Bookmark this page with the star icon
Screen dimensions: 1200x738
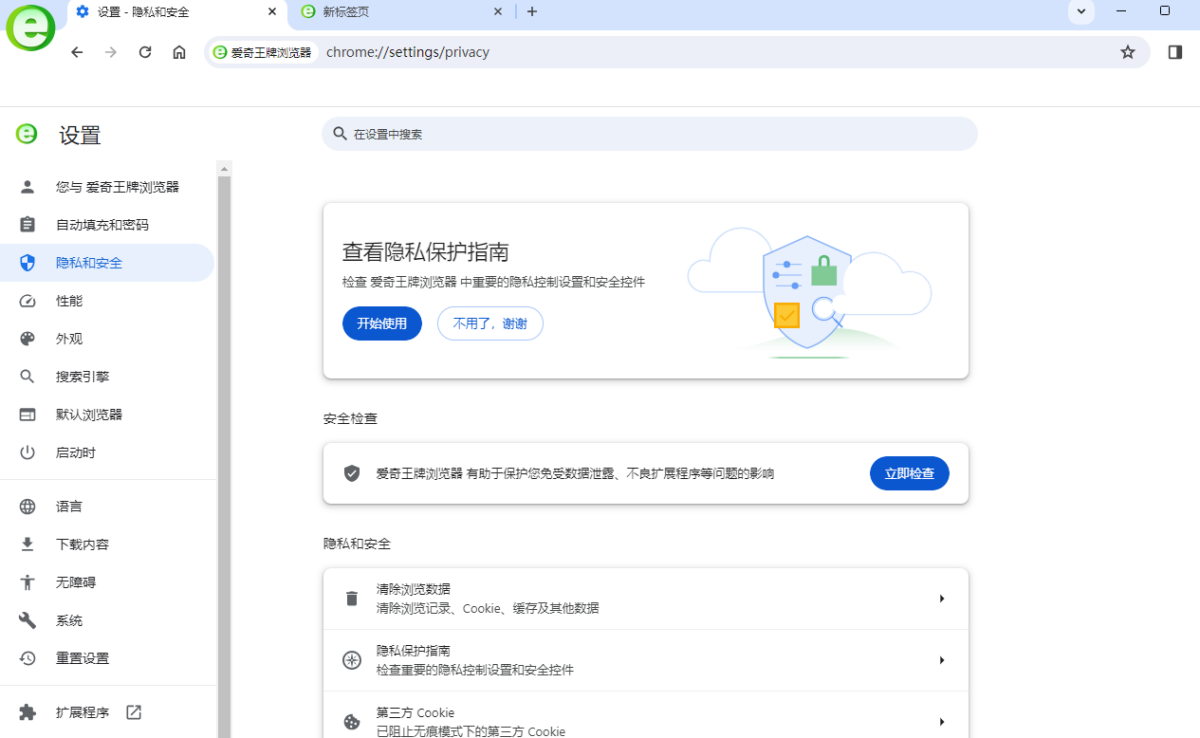[1128, 51]
